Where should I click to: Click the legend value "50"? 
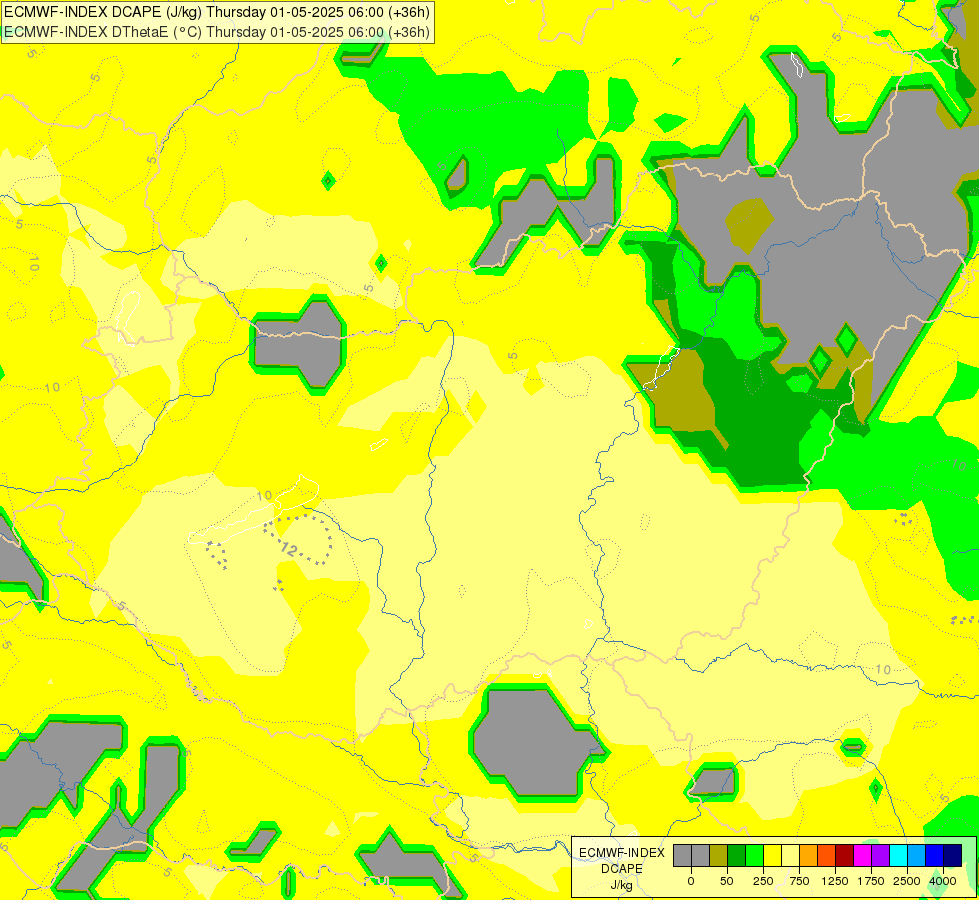click(x=727, y=881)
